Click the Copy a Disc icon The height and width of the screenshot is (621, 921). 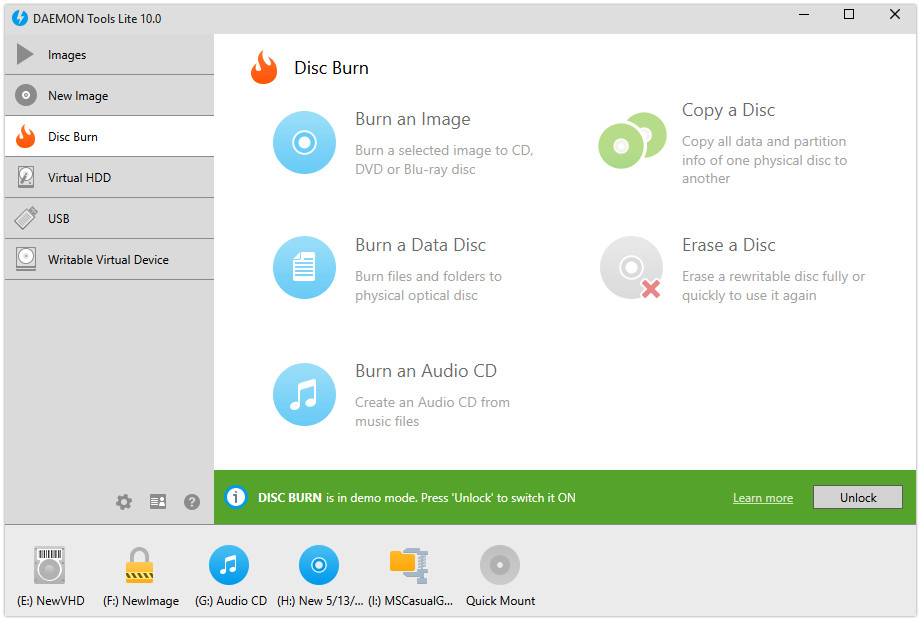click(631, 141)
